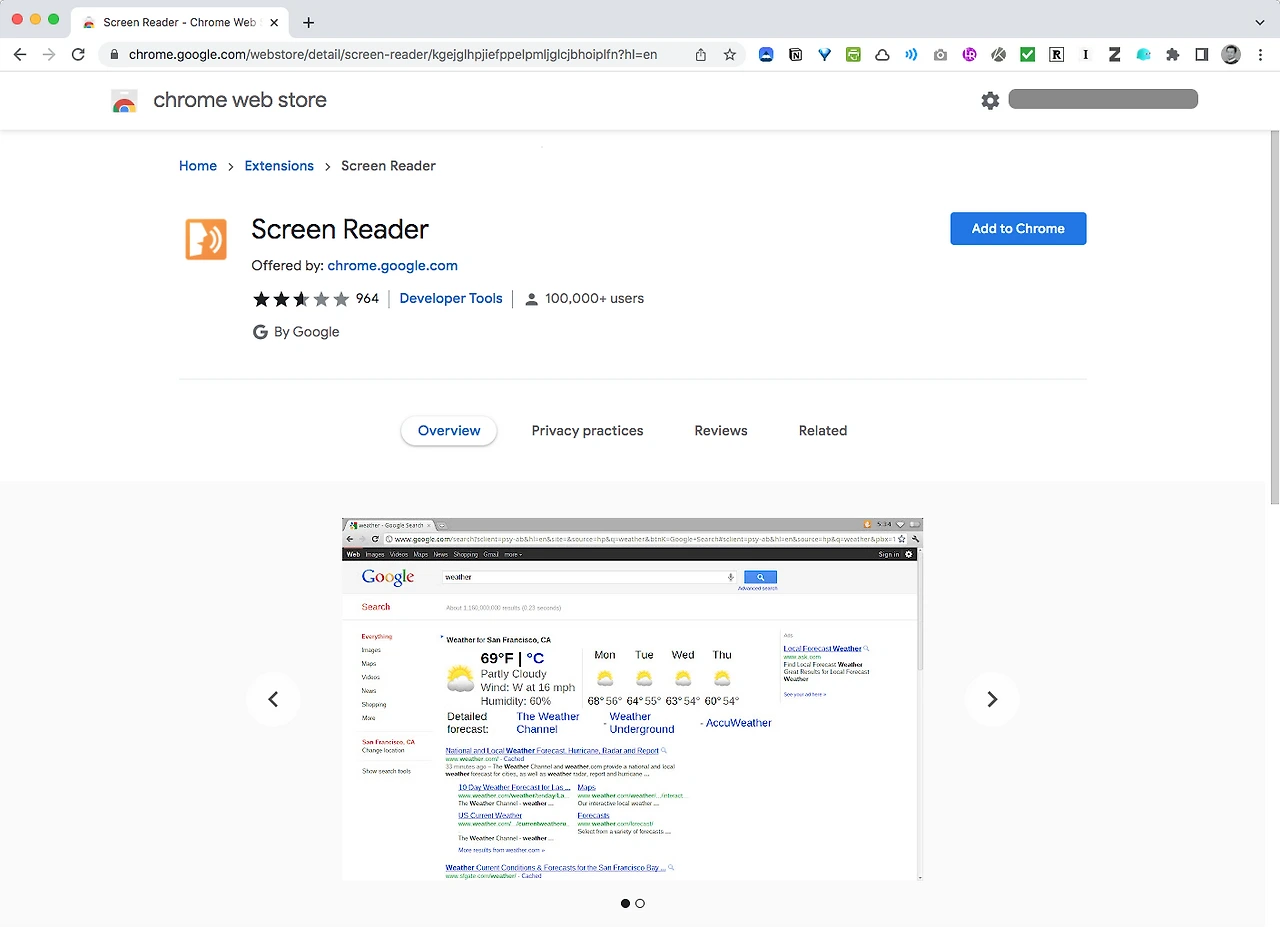The height and width of the screenshot is (946, 1280).
Task: Open the Extensions puzzle piece menu
Action: click(1173, 55)
